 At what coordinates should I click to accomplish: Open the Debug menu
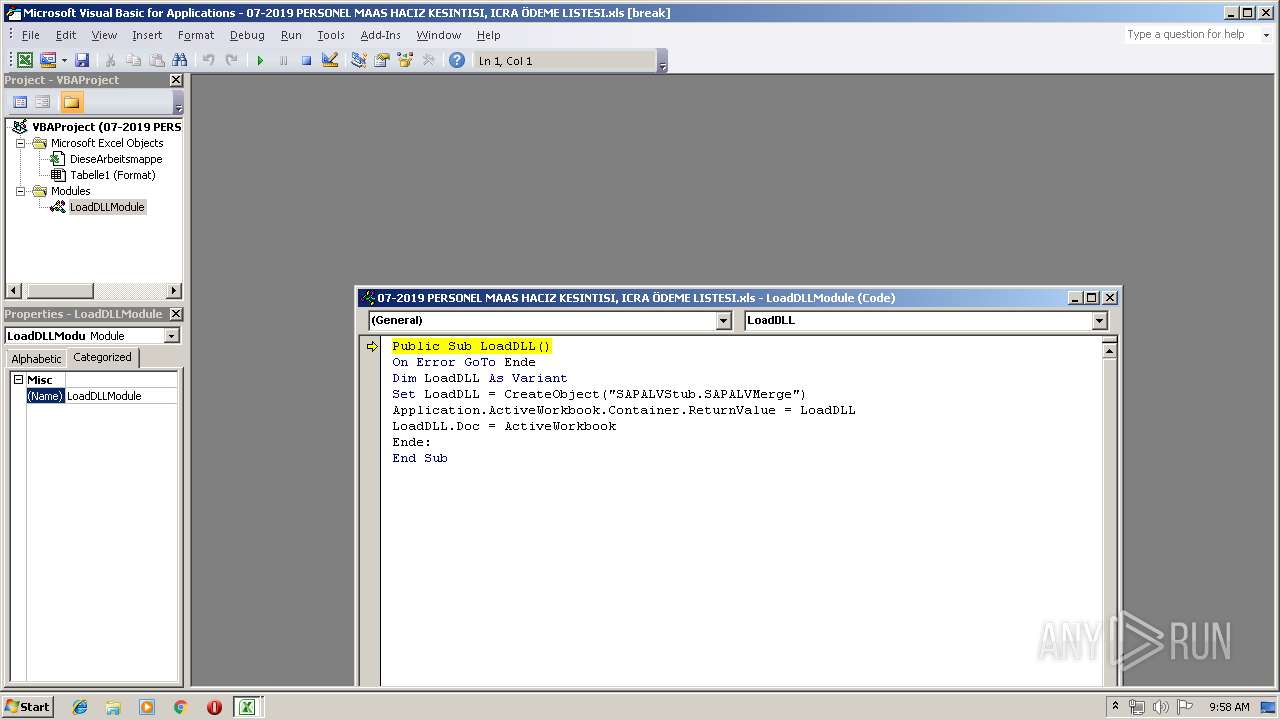point(247,35)
